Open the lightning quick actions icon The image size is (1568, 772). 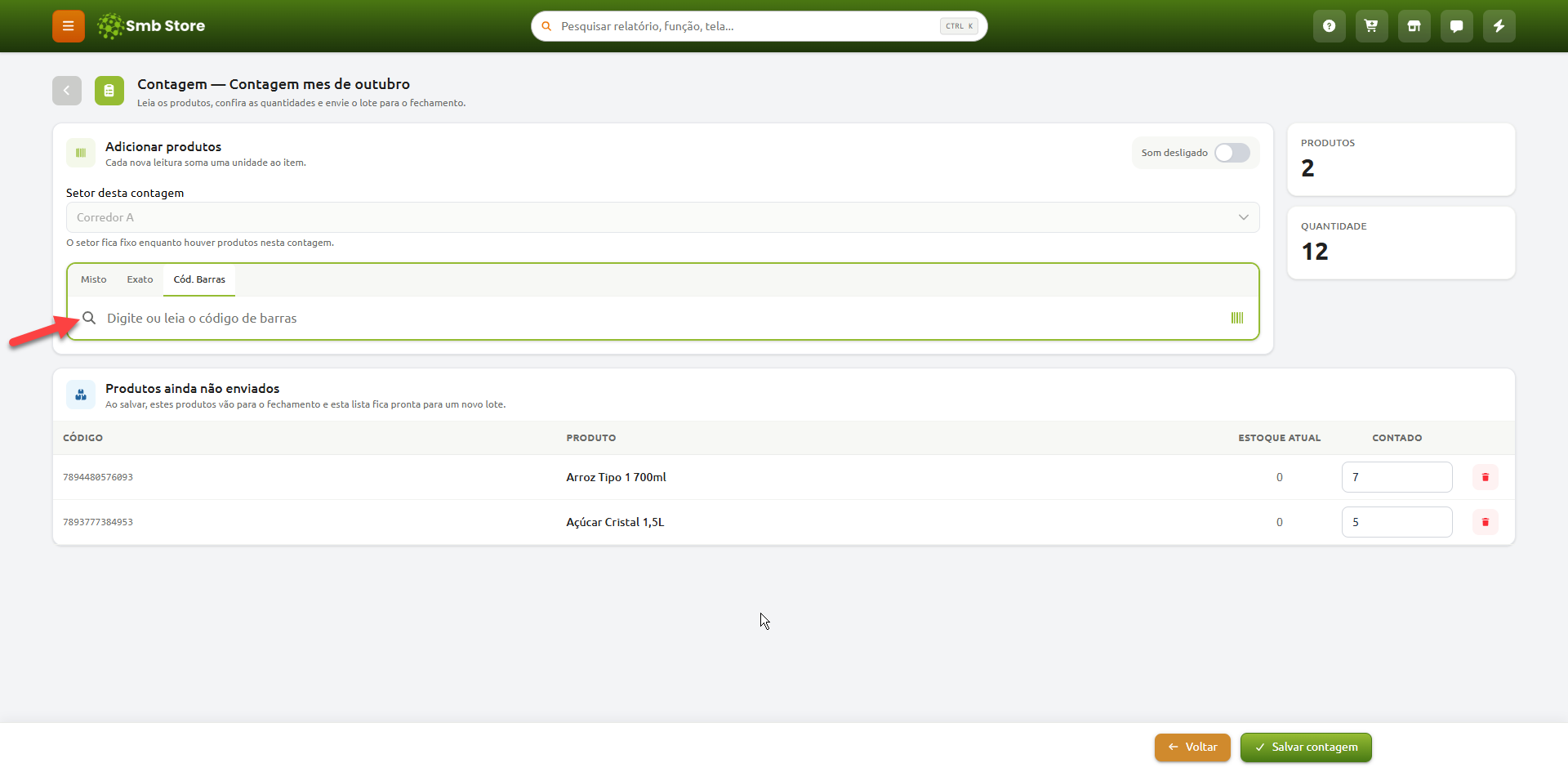1499,26
